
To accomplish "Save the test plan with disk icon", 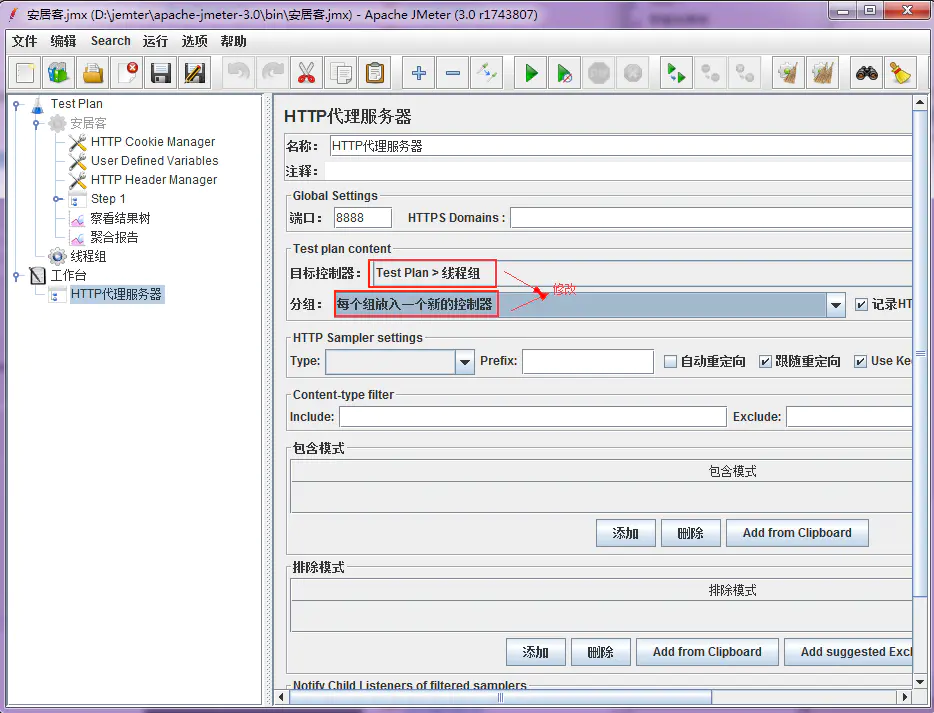I will [x=161, y=73].
